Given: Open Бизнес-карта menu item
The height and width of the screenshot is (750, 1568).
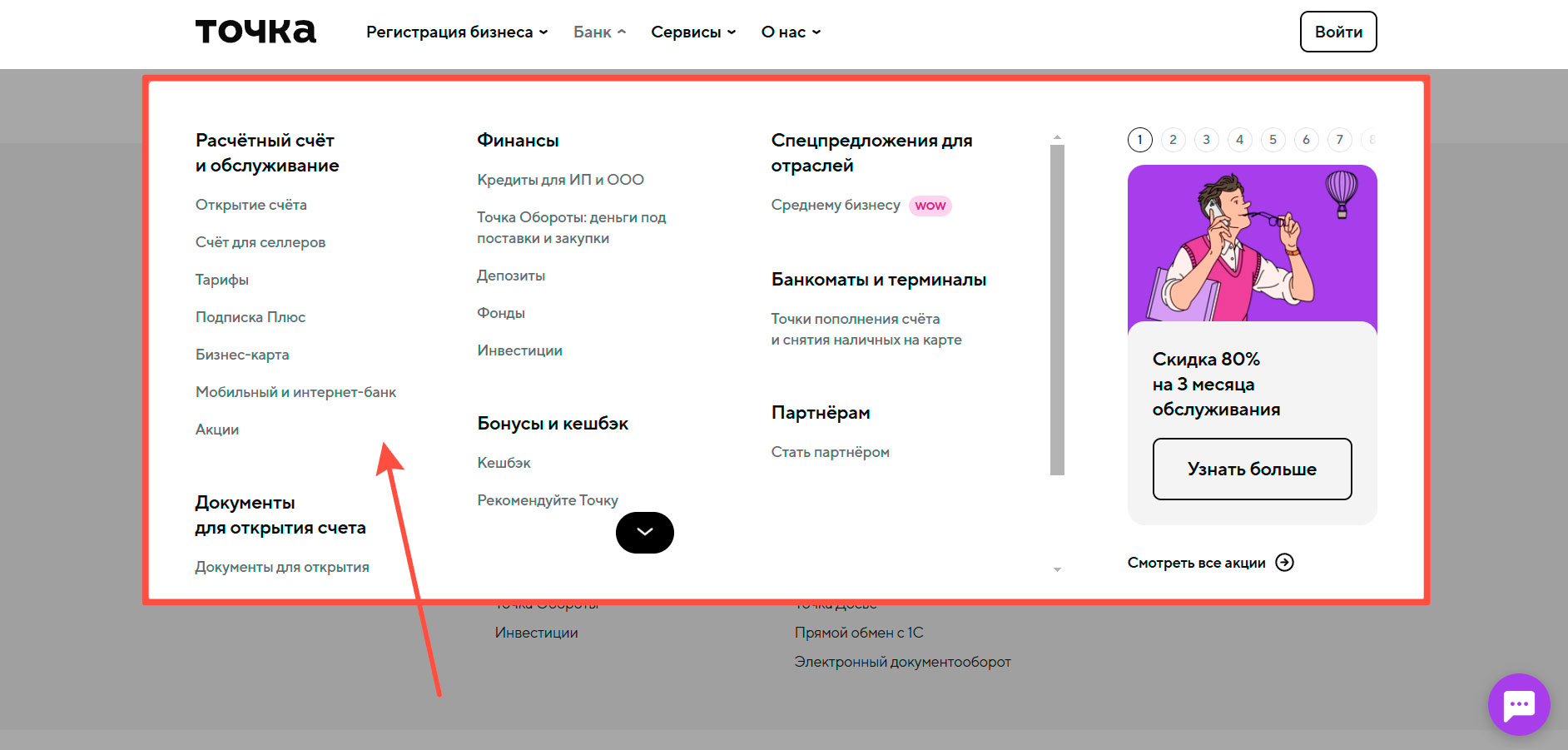Looking at the screenshot, I should [242, 355].
